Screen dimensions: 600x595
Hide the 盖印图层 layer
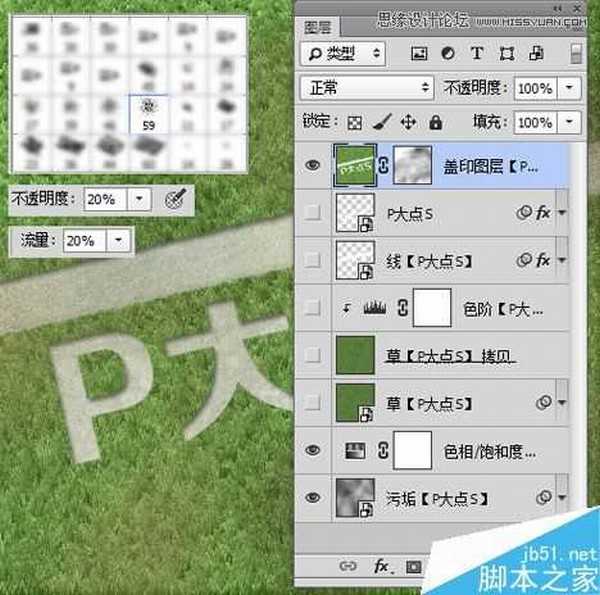click(313, 166)
